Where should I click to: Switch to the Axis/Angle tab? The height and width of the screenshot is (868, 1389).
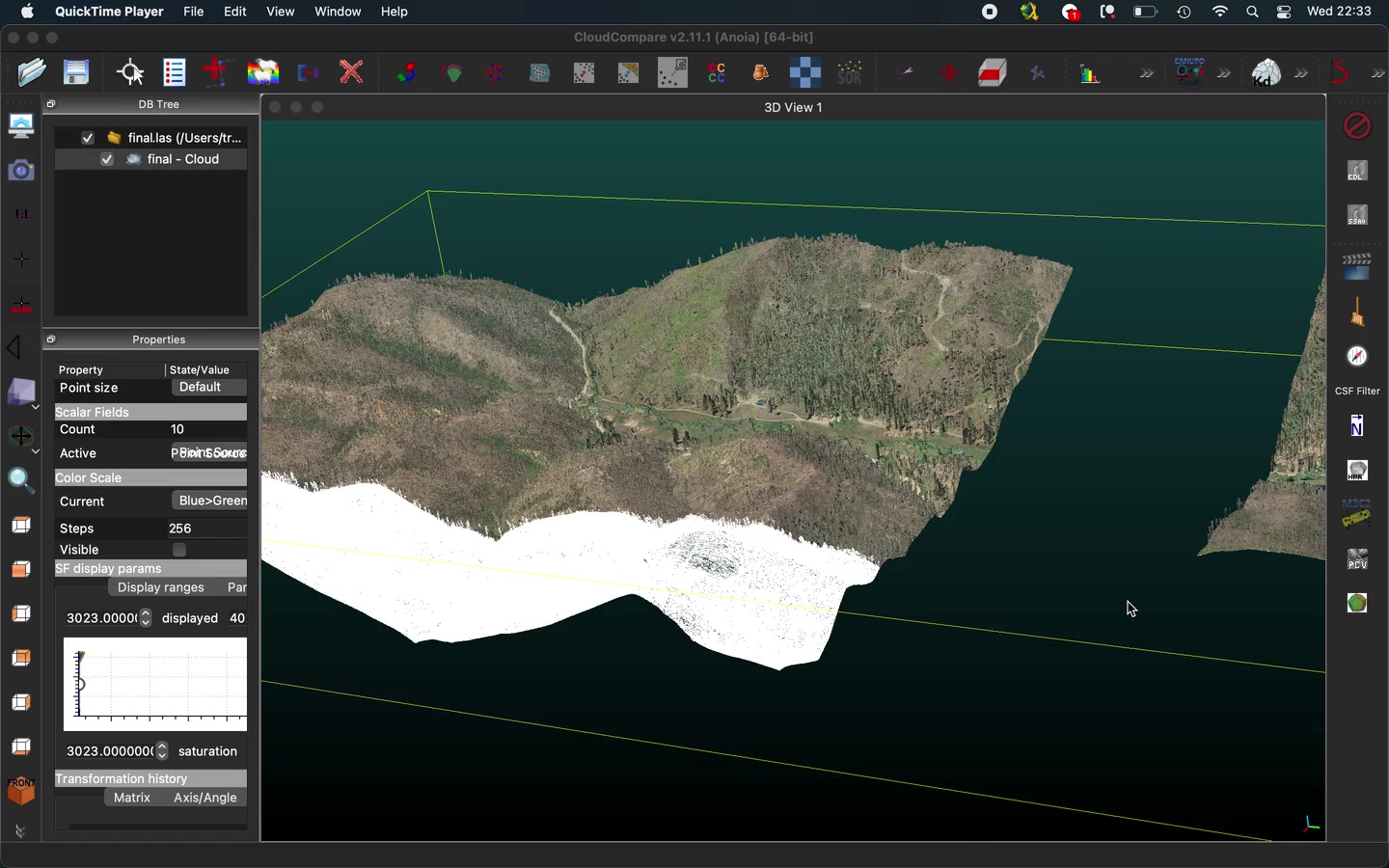204,799
